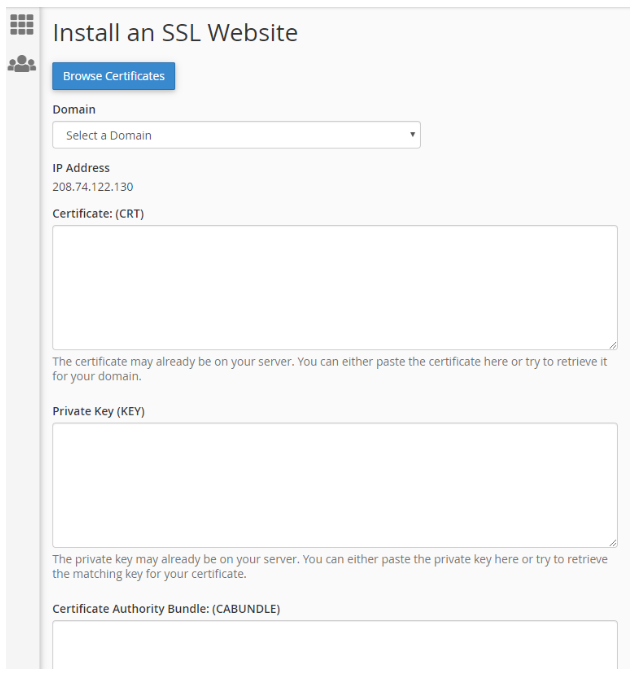This screenshot has width=640, height=683.
Task: Click the Certificate: (CRT) label
Action: coord(98,213)
